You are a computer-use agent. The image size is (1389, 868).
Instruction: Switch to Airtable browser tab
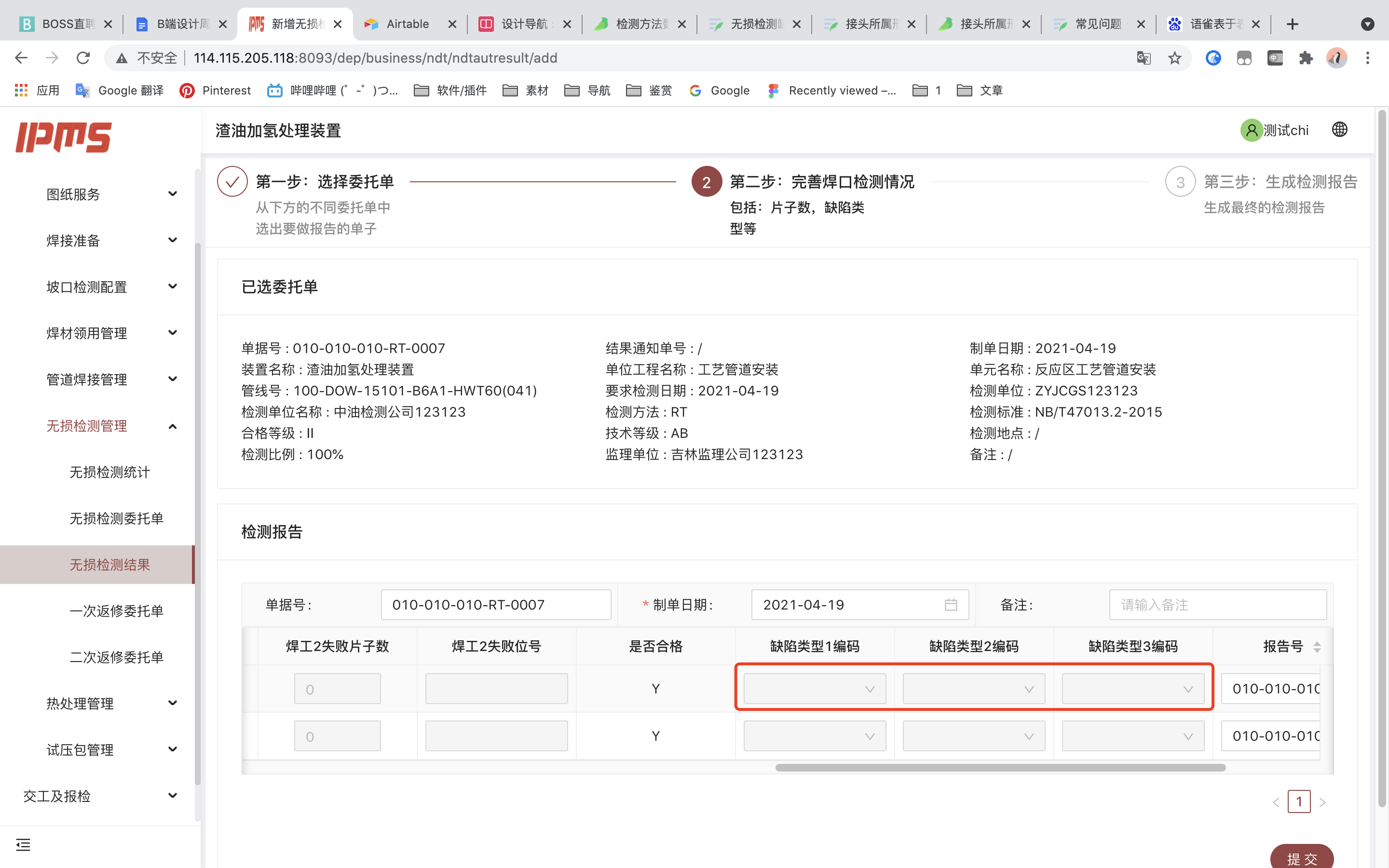coord(409,24)
